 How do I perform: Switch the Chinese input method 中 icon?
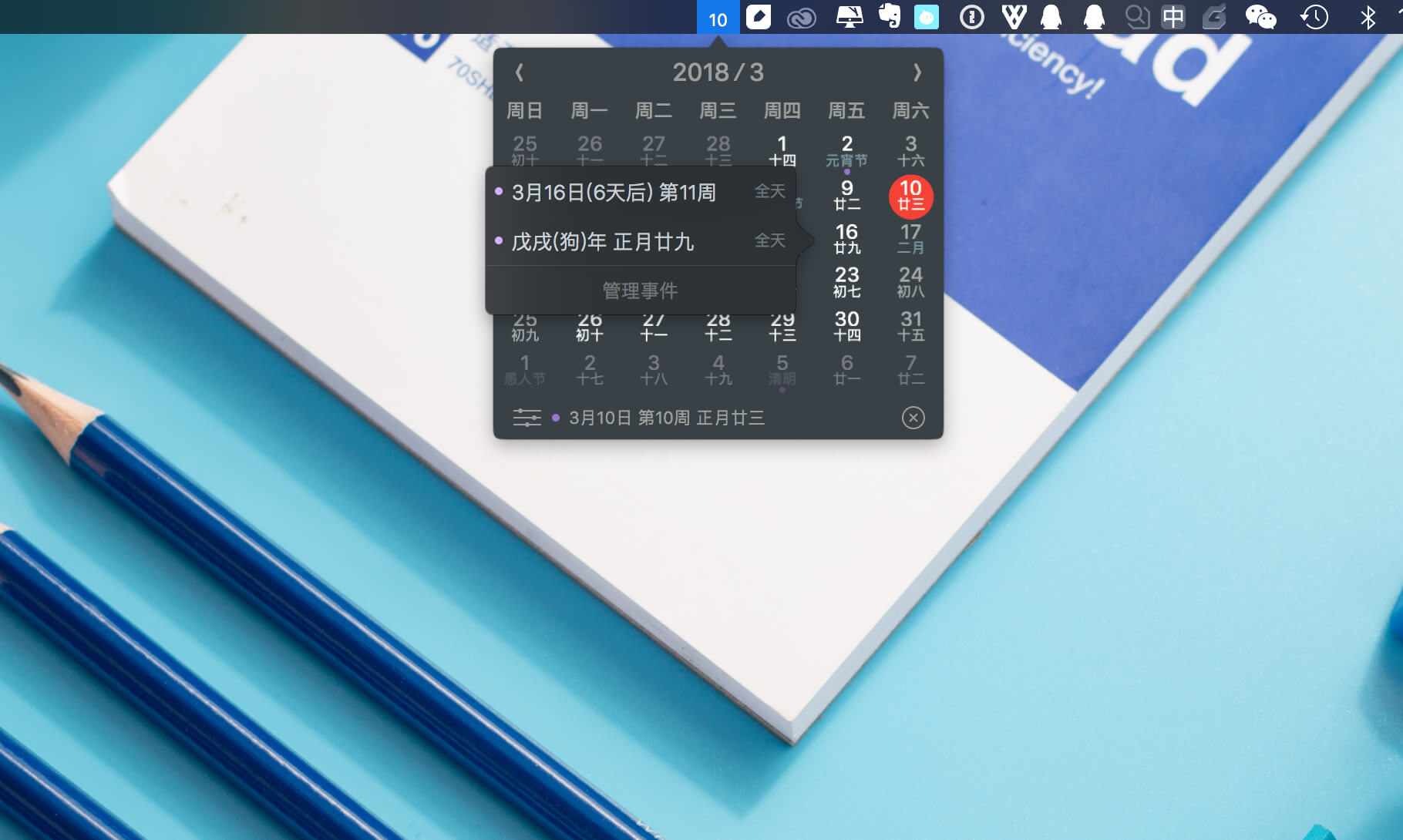(1173, 17)
